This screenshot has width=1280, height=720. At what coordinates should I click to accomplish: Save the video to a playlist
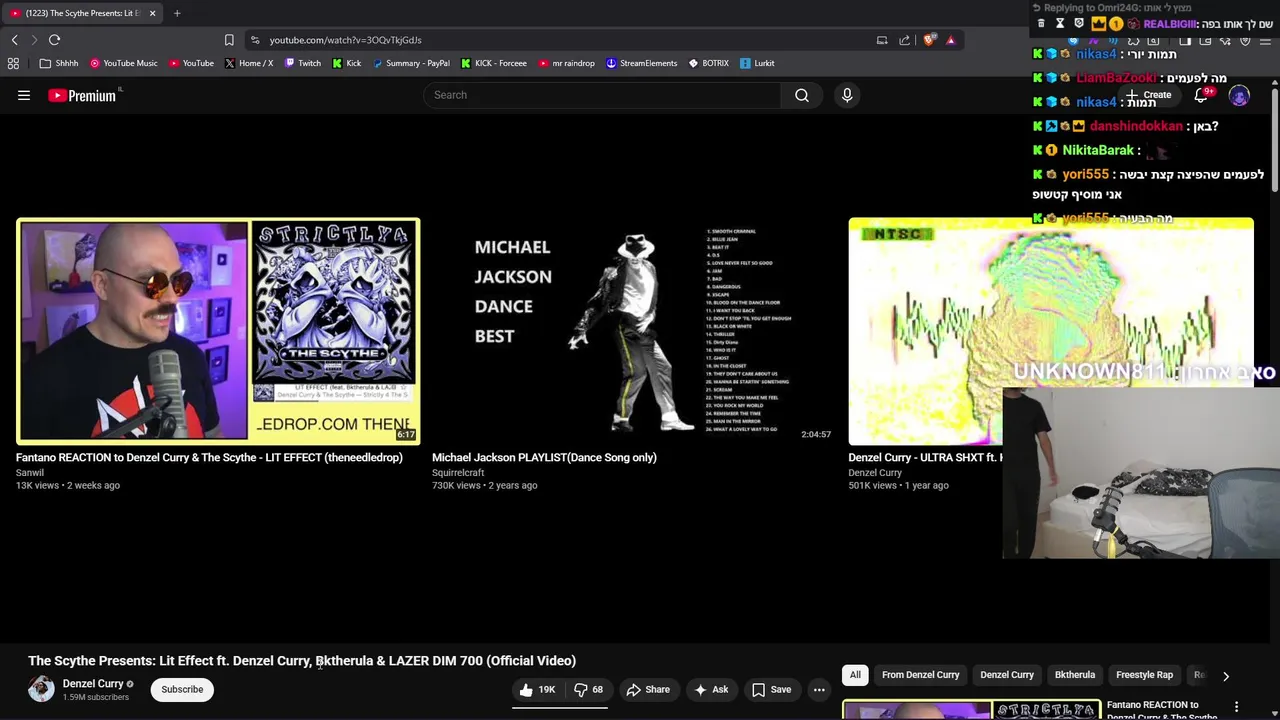click(x=771, y=689)
